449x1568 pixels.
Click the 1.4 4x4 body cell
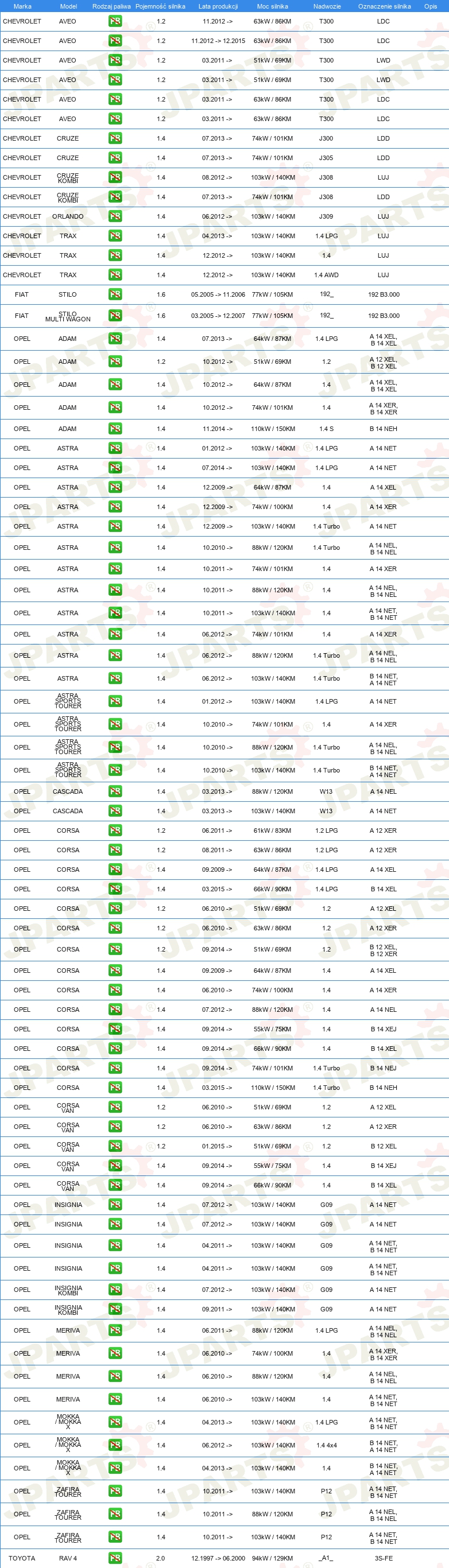click(327, 1445)
